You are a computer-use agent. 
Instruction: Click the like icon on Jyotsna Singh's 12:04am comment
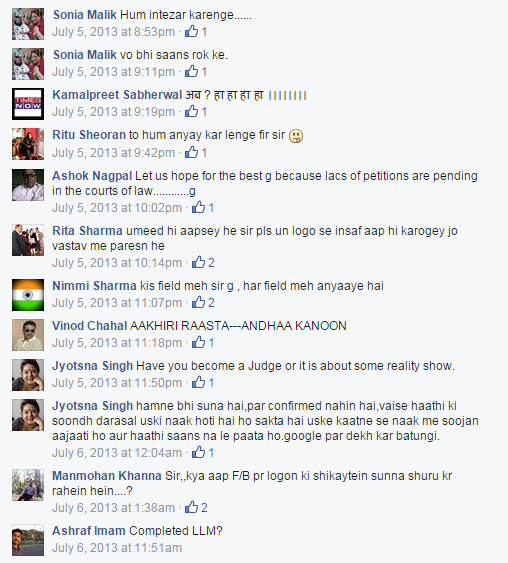click(199, 452)
